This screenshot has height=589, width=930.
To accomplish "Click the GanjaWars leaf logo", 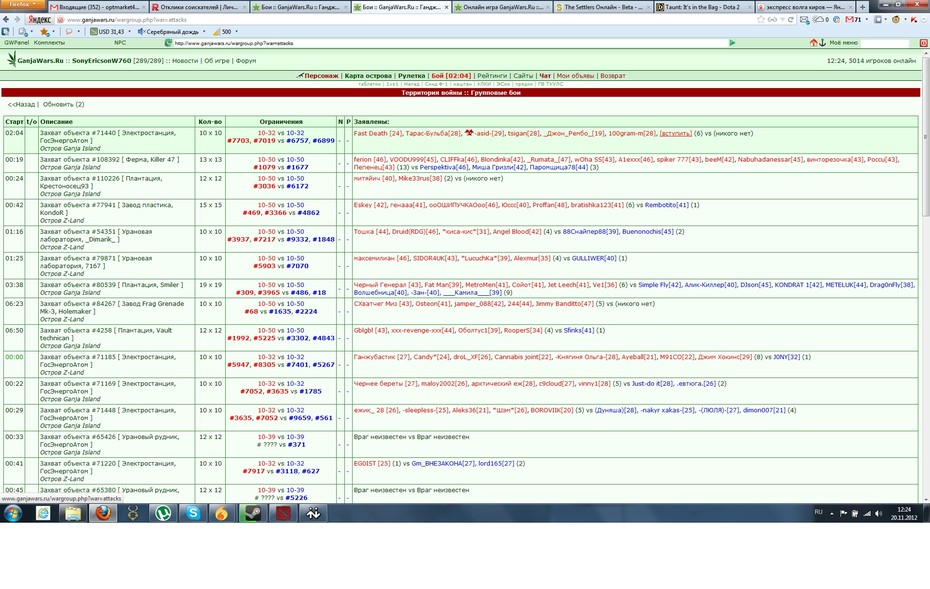I will pyautogui.click(x=12, y=59).
